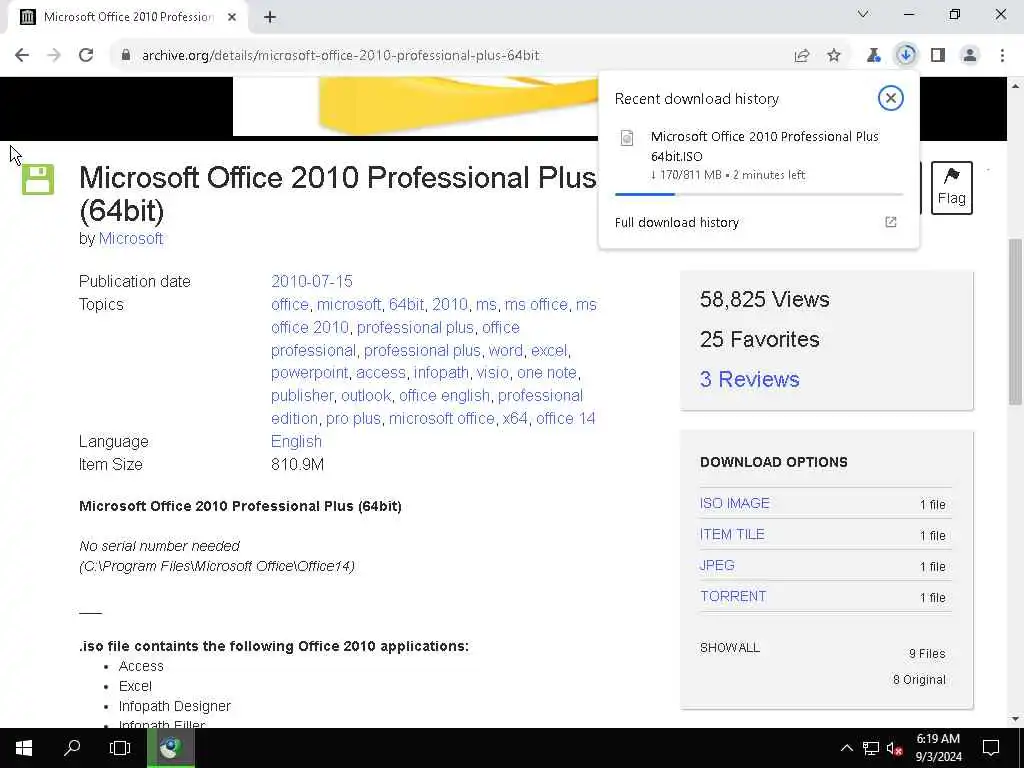Open the 8 Original link
This screenshot has height=768, width=1024.
(919, 680)
